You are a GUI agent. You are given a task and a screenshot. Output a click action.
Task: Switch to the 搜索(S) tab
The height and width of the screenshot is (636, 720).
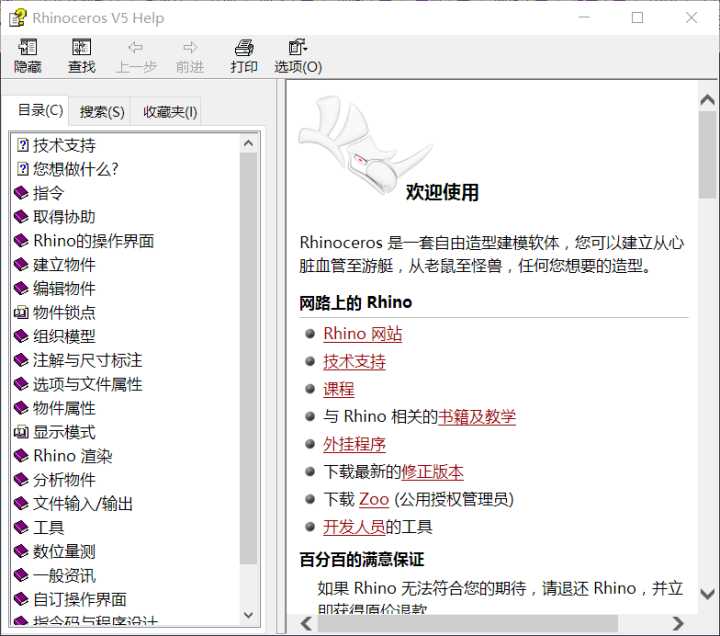102,112
